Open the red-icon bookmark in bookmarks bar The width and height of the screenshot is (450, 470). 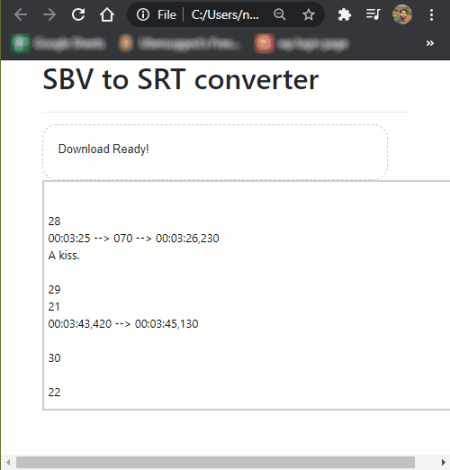[x=302, y=43]
